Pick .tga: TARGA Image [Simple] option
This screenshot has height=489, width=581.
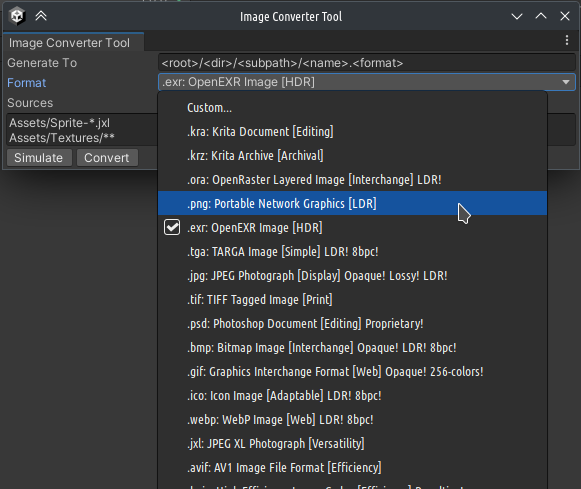point(352,252)
